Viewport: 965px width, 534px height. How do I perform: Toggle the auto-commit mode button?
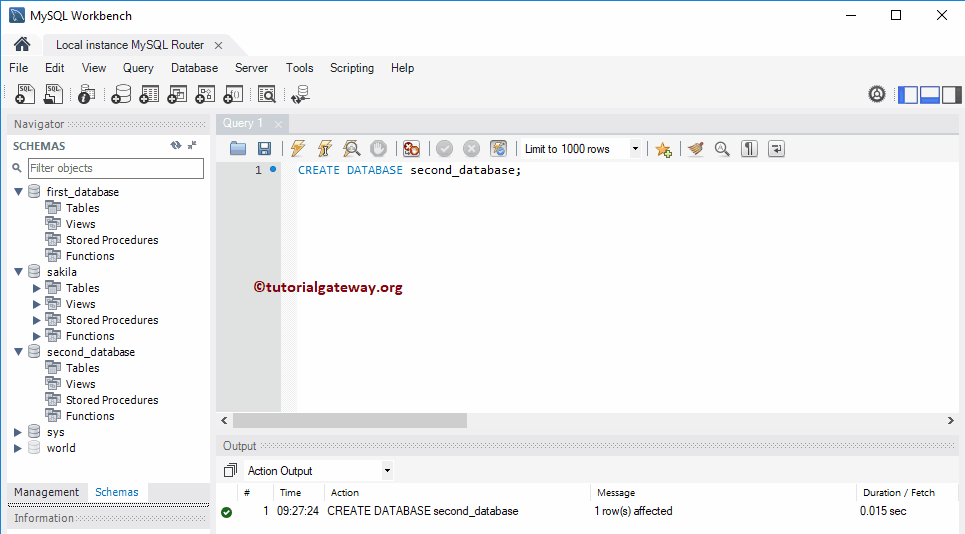click(x=499, y=148)
